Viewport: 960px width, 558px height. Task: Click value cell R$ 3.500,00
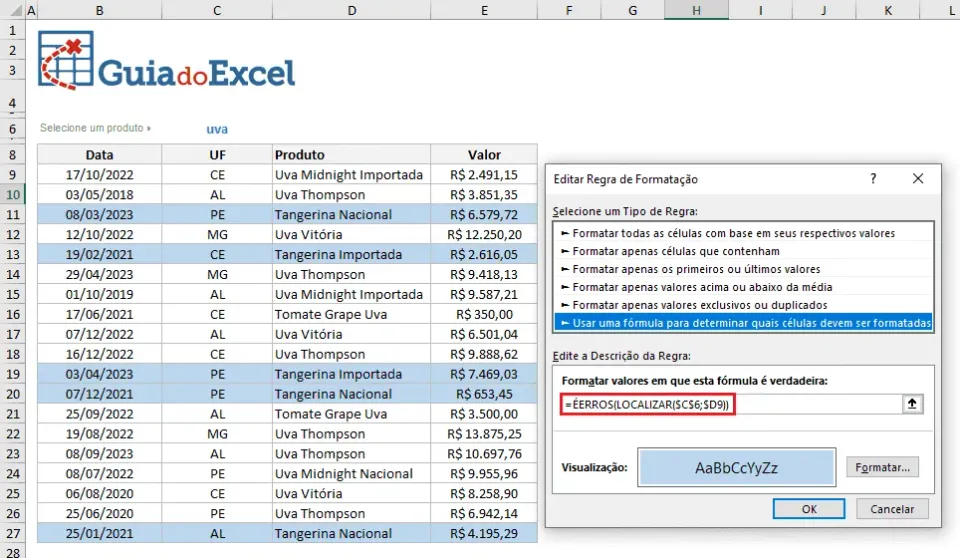click(x=484, y=413)
